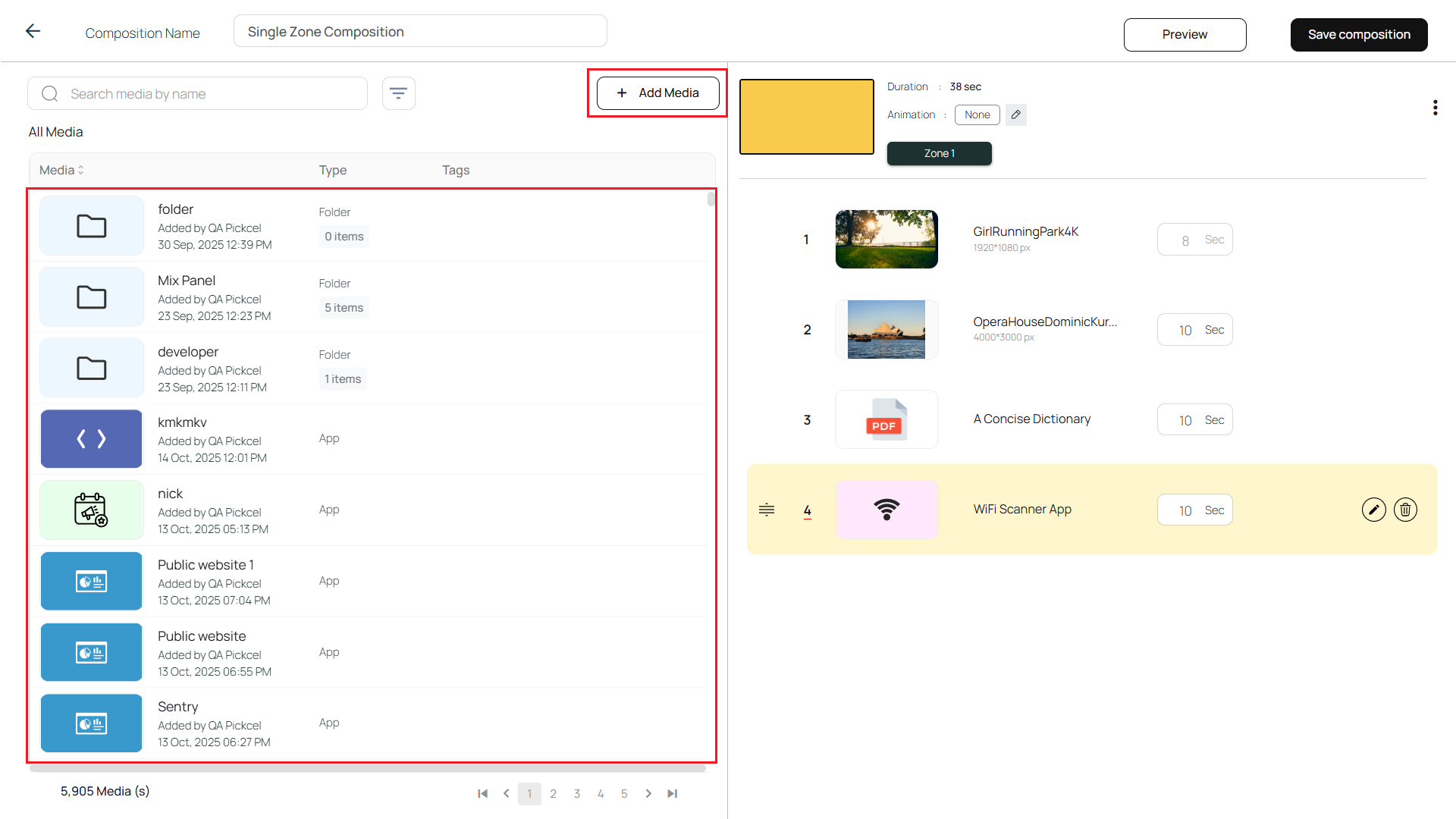This screenshot has height=819, width=1456.
Task: Select page 3 of media list
Action: click(x=577, y=793)
